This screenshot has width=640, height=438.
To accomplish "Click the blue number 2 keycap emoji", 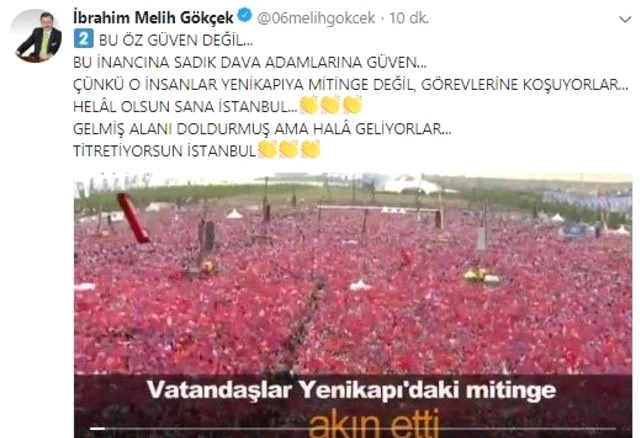I will tap(84, 39).
